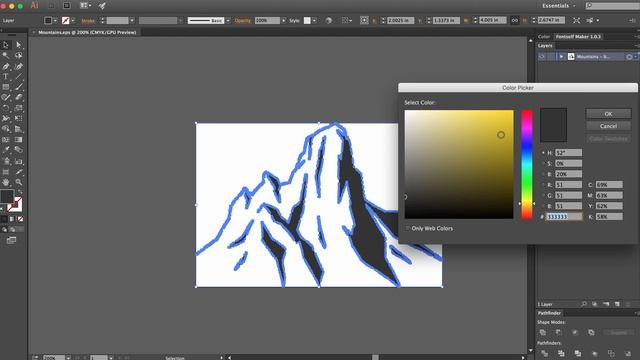Toggle visibility of the Mountains layer
Image resolution: width=640 pixels, height=360 pixels.
click(542, 57)
